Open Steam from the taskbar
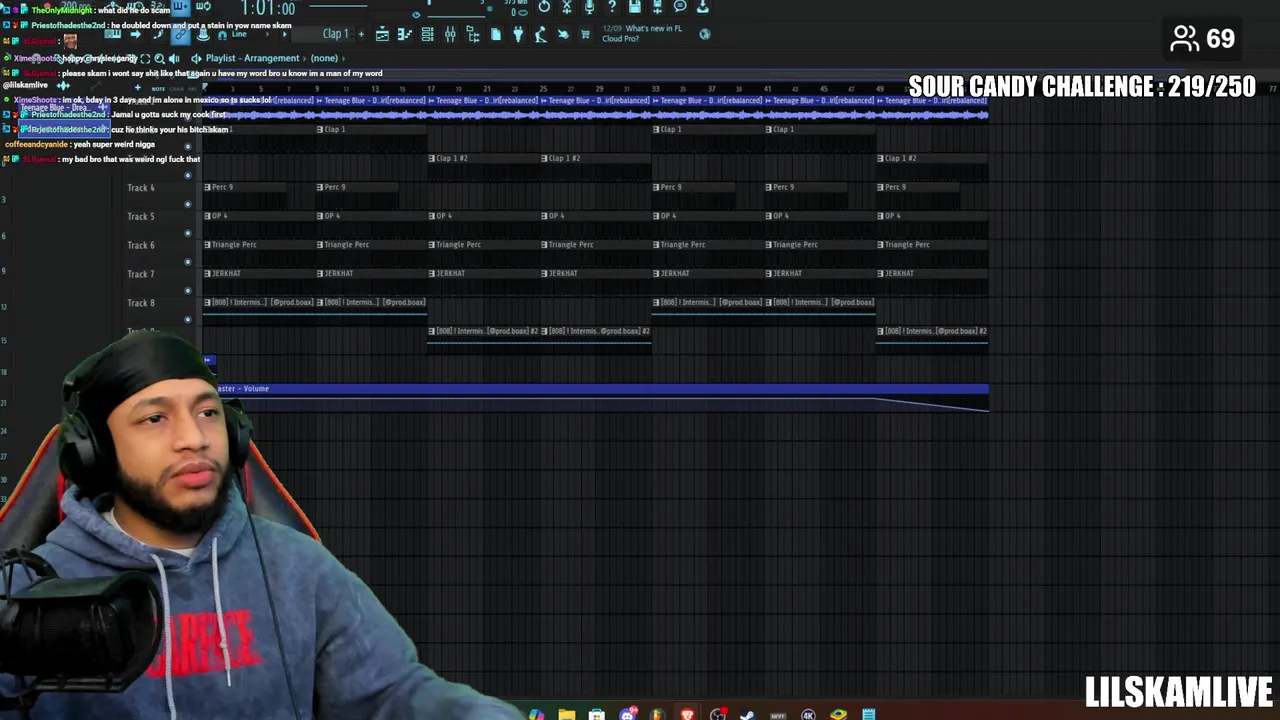 click(x=747, y=714)
